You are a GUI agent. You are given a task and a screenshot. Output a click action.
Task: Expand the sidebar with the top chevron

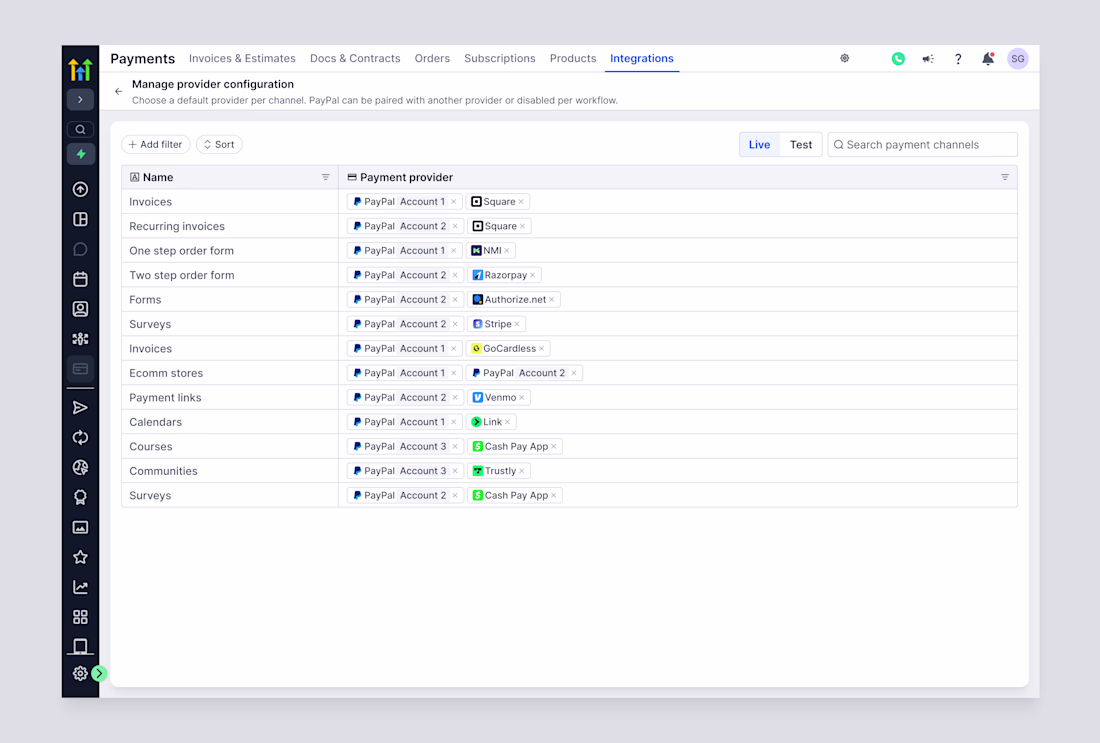[80, 100]
